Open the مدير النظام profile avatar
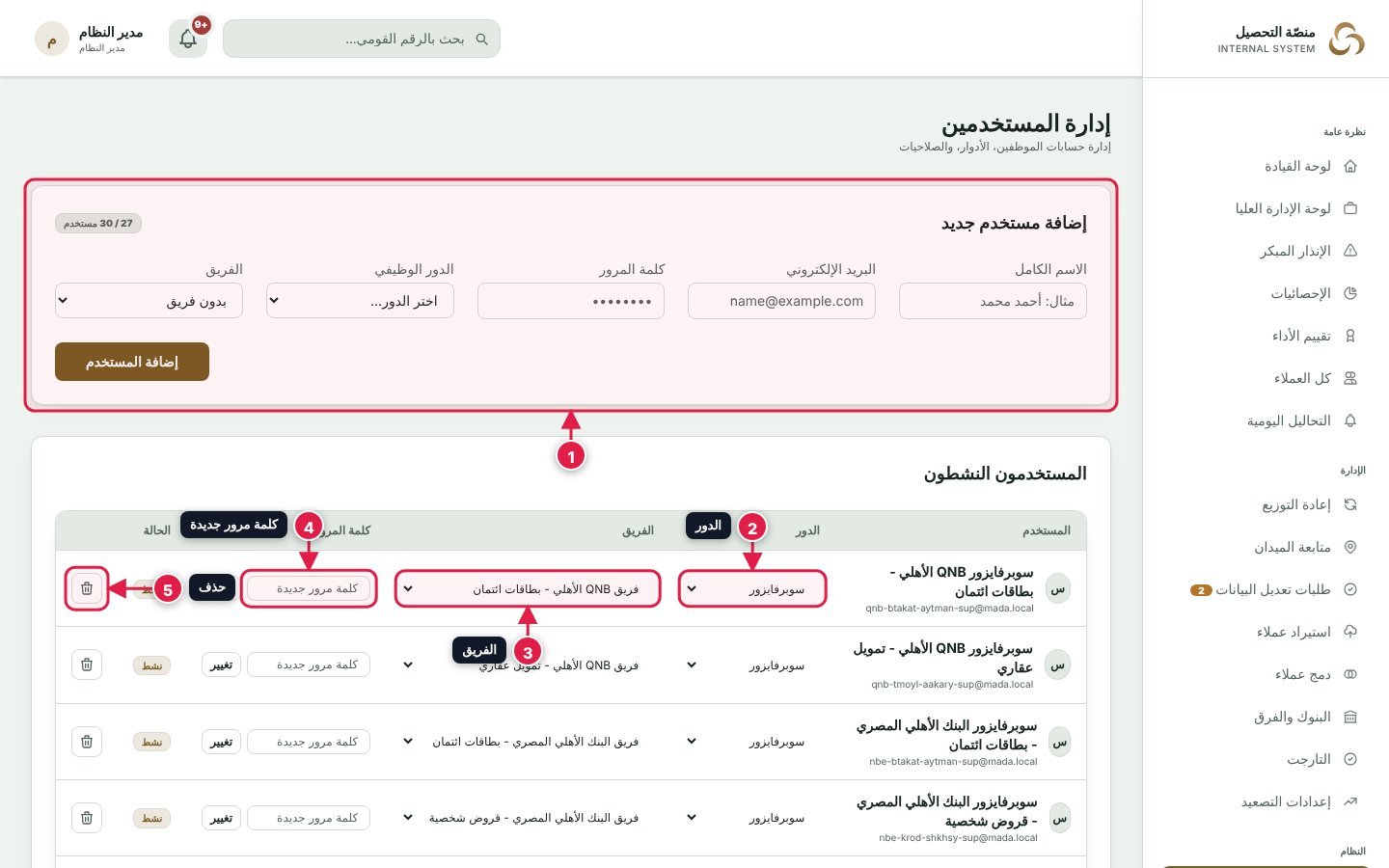 coord(52,40)
